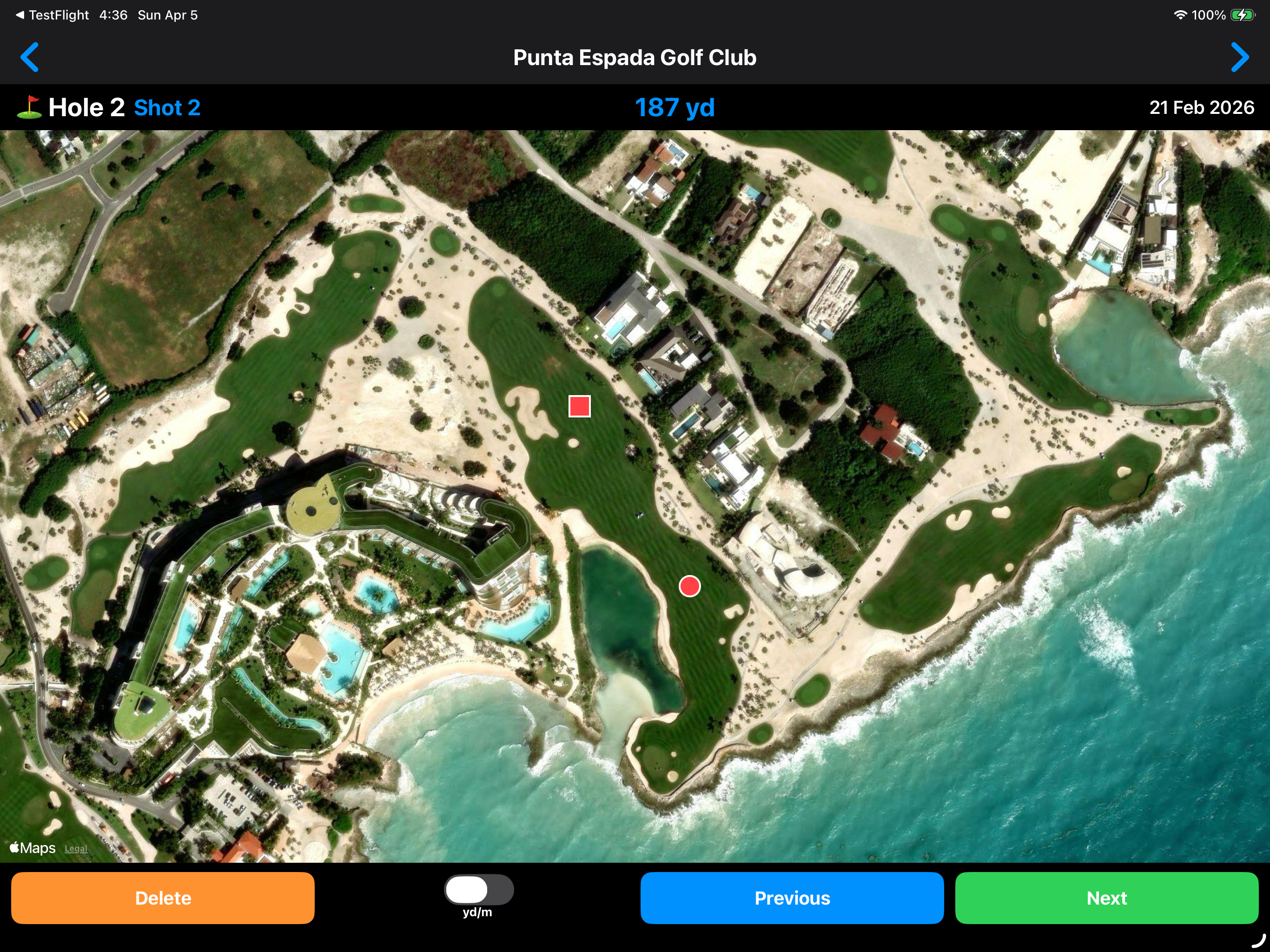Select the red circle shot marker
Screen dimensions: 1270x952
[x=689, y=586]
